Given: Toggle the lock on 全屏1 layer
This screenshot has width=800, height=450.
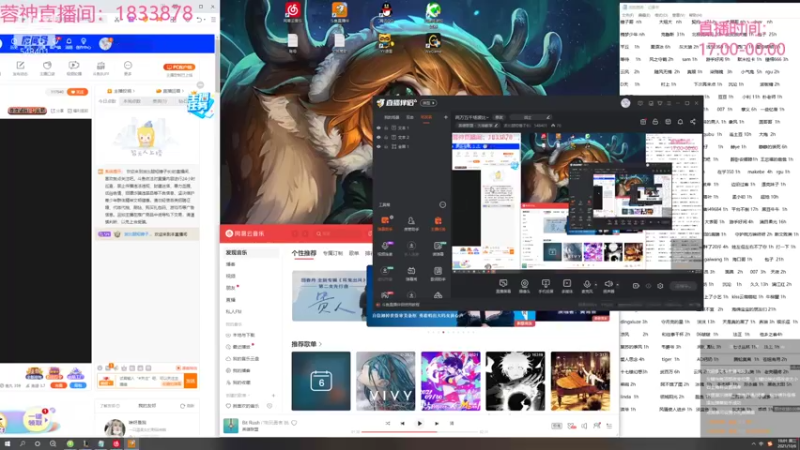Looking at the screenshot, I should [386, 146].
